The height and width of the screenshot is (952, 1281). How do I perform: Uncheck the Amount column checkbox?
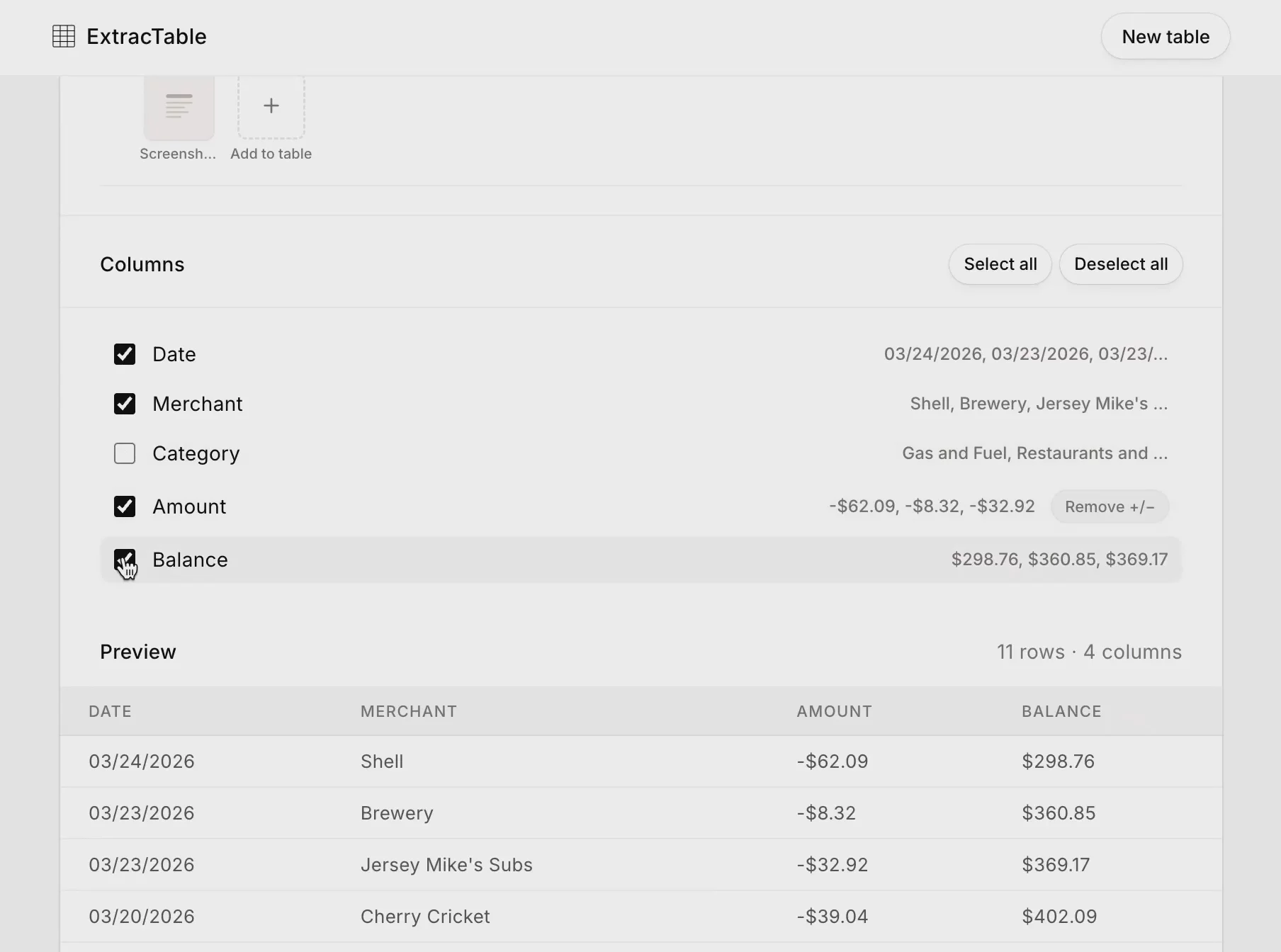pyautogui.click(x=125, y=506)
